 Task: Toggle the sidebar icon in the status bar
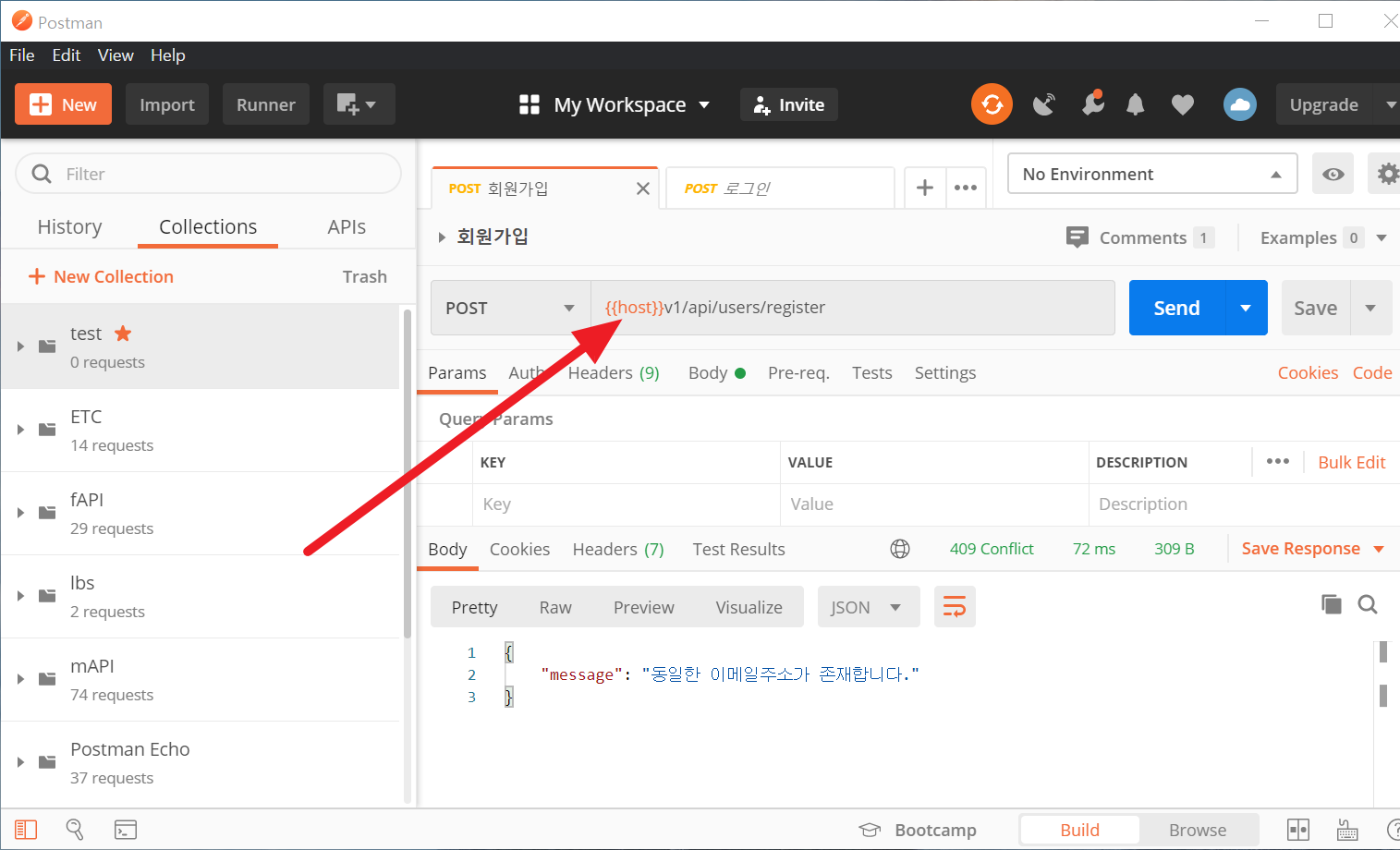pyautogui.click(x=26, y=830)
